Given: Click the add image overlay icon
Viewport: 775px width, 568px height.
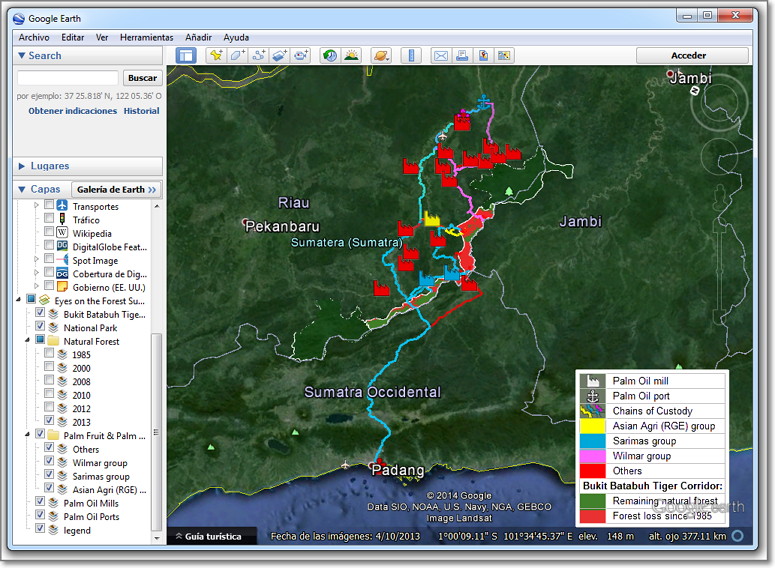Looking at the screenshot, I should (x=280, y=55).
